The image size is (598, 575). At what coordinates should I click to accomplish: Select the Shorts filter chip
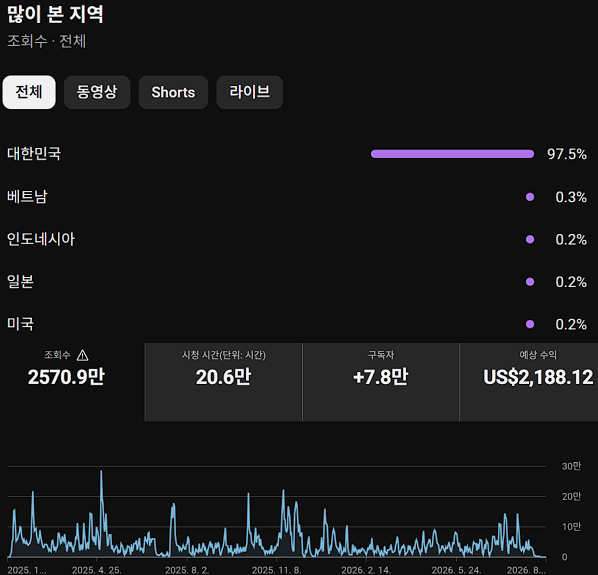(x=173, y=92)
